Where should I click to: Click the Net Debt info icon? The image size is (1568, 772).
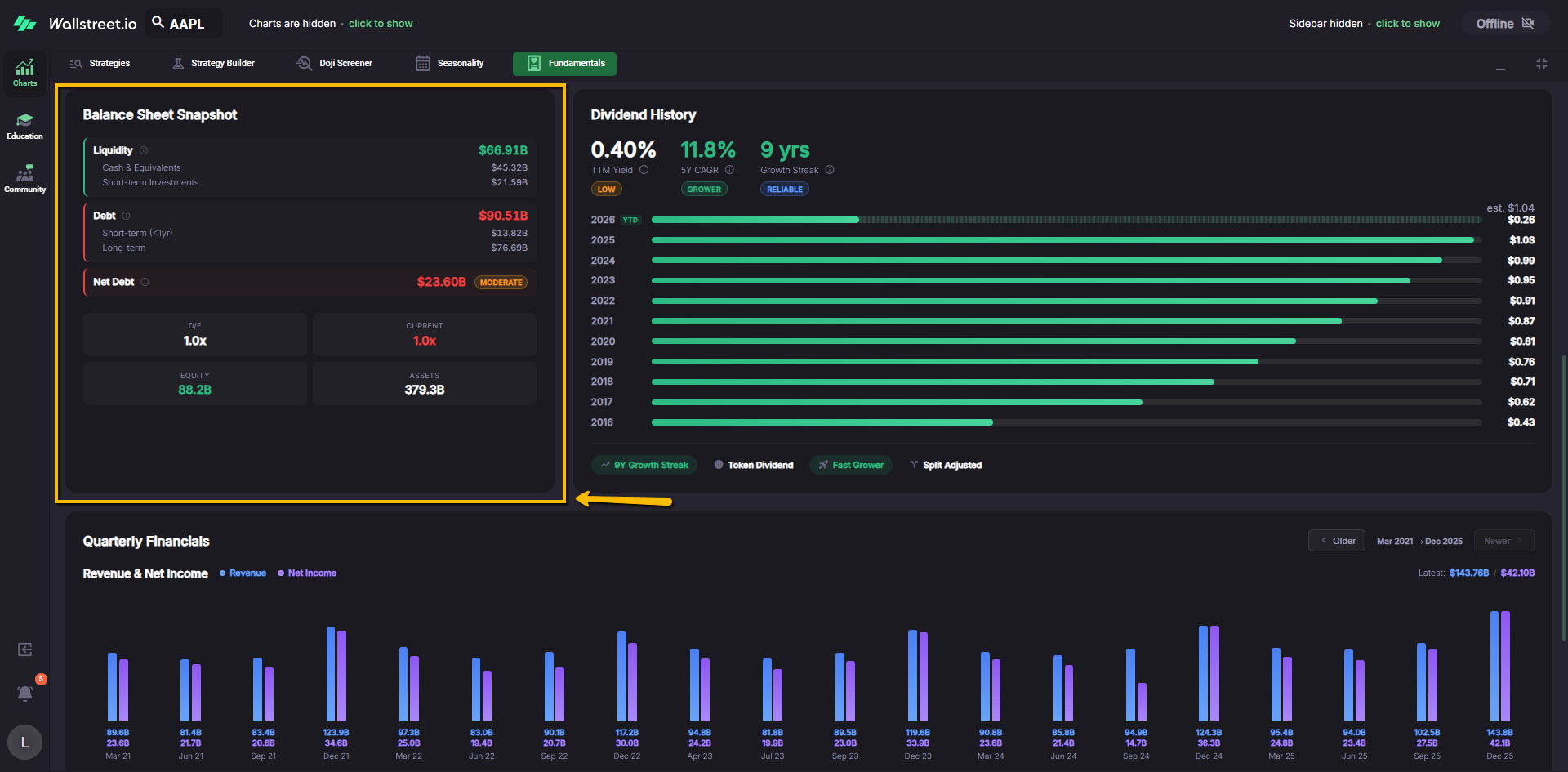coord(145,282)
